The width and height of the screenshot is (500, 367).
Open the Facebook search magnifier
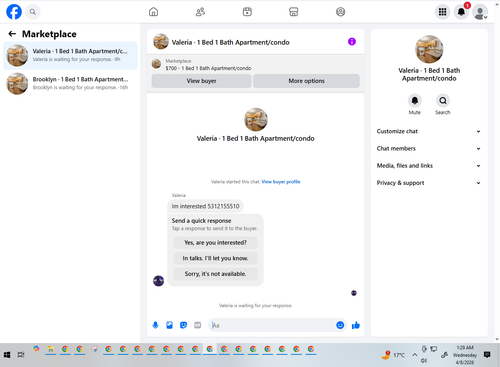tap(33, 12)
